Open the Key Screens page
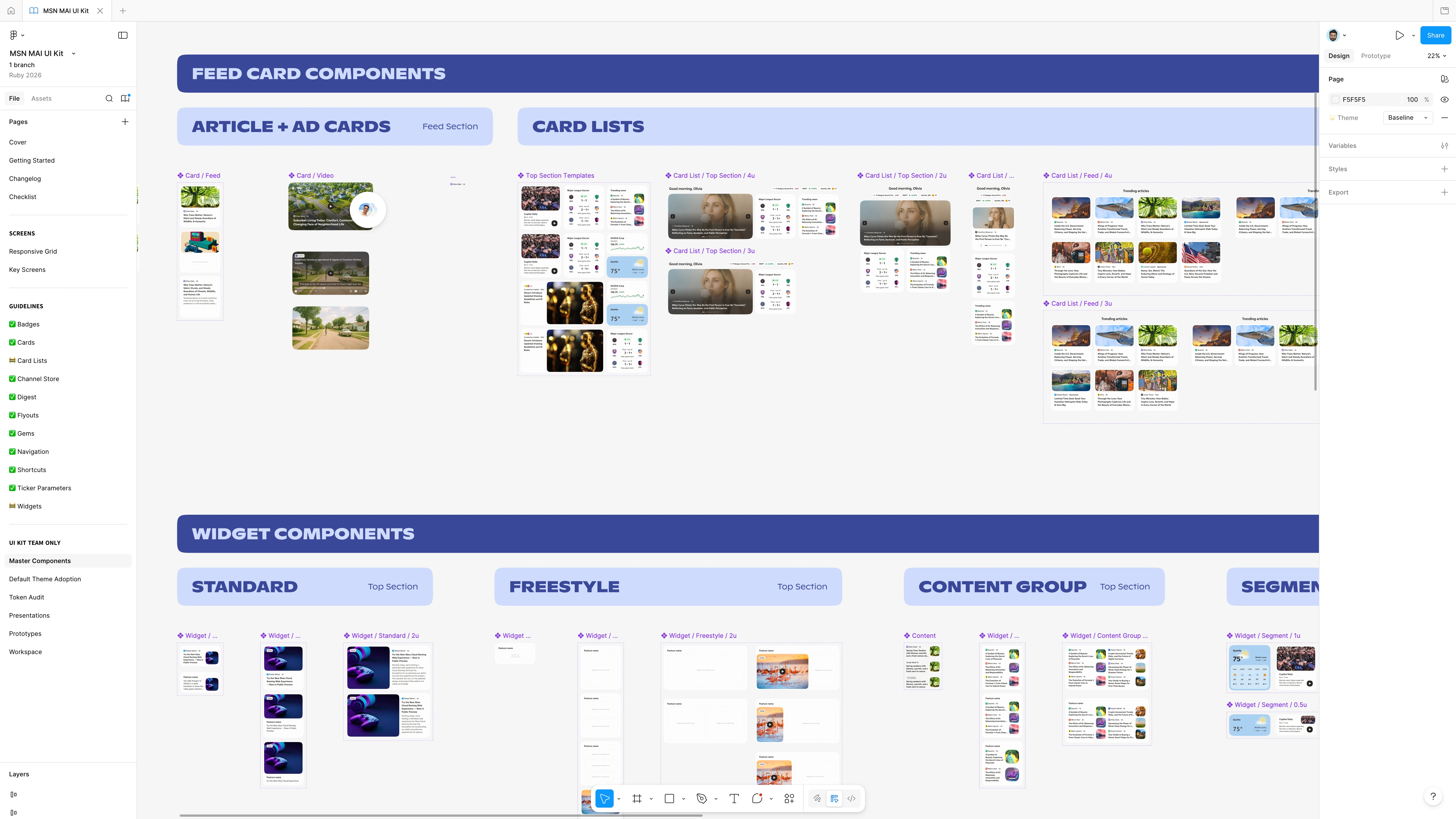 tap(27, 270)
